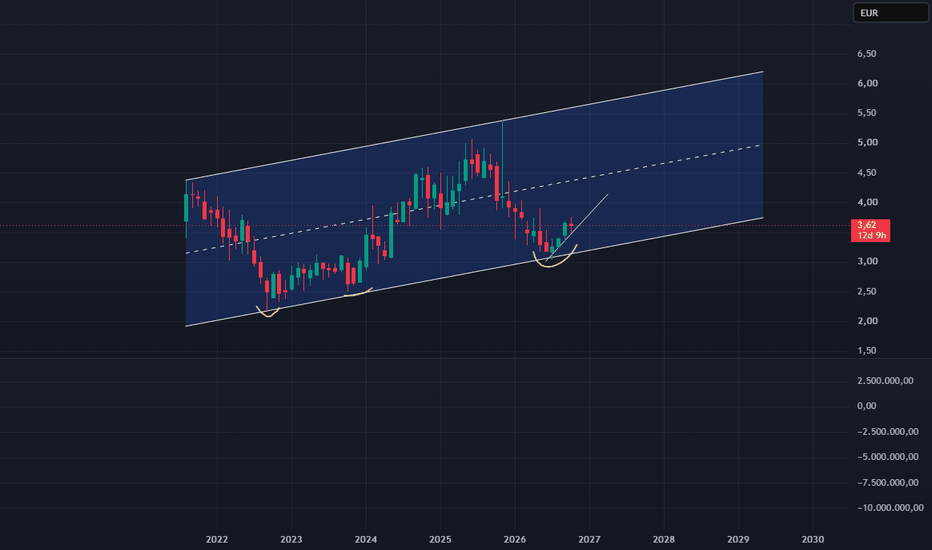Click the 2028 label on time axis

click(664, 539)
